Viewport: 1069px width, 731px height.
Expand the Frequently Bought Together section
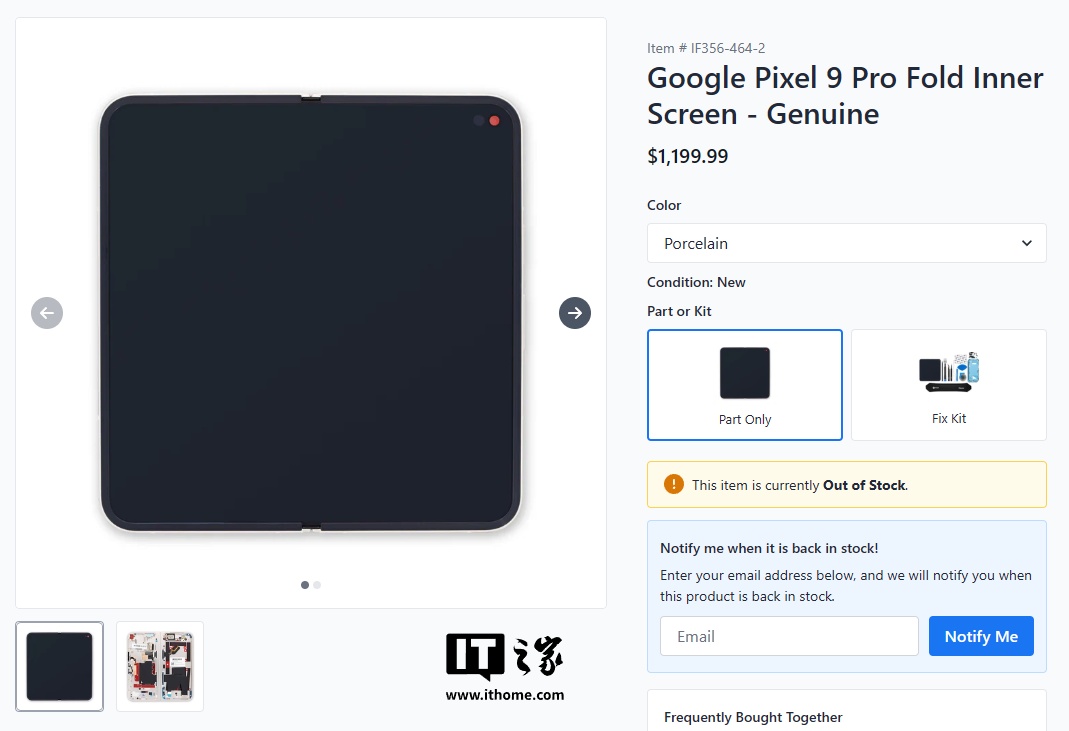[x=753, y=717]
